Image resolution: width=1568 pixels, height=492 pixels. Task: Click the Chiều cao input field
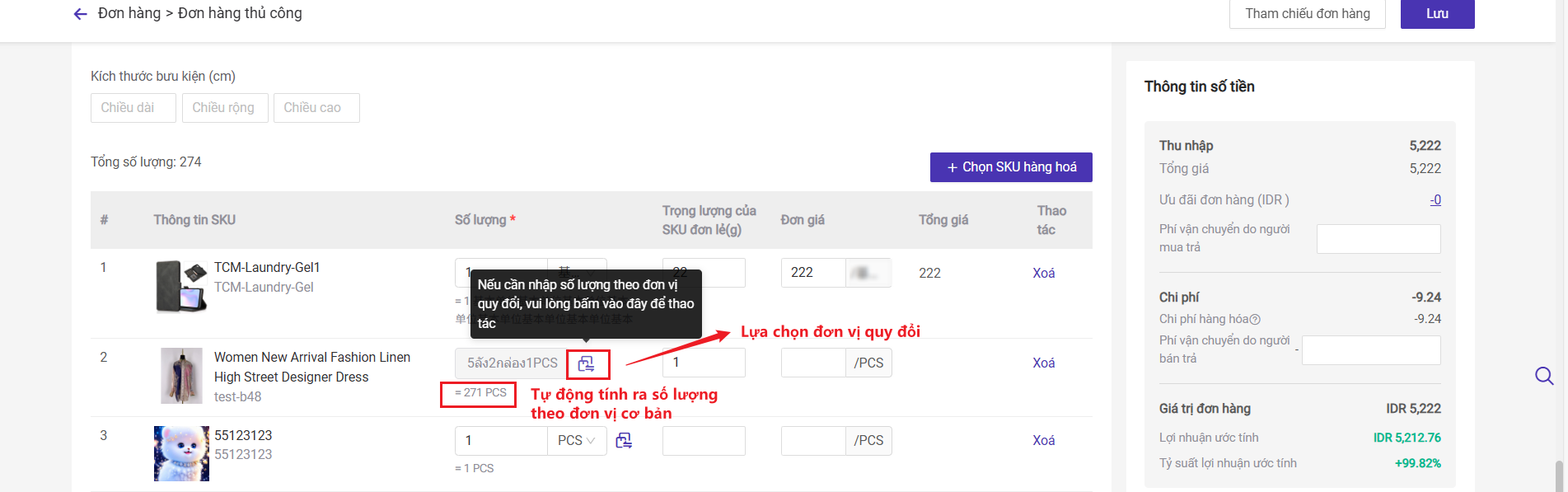click(x=316, y=108)
